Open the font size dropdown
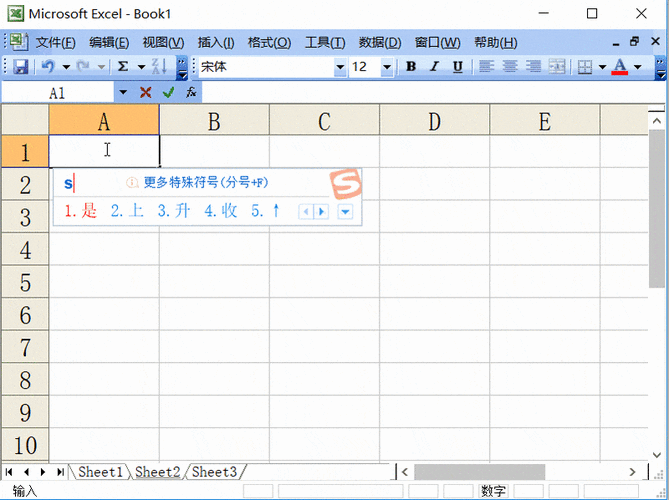The image size is (669, 500). coord(387,67)
